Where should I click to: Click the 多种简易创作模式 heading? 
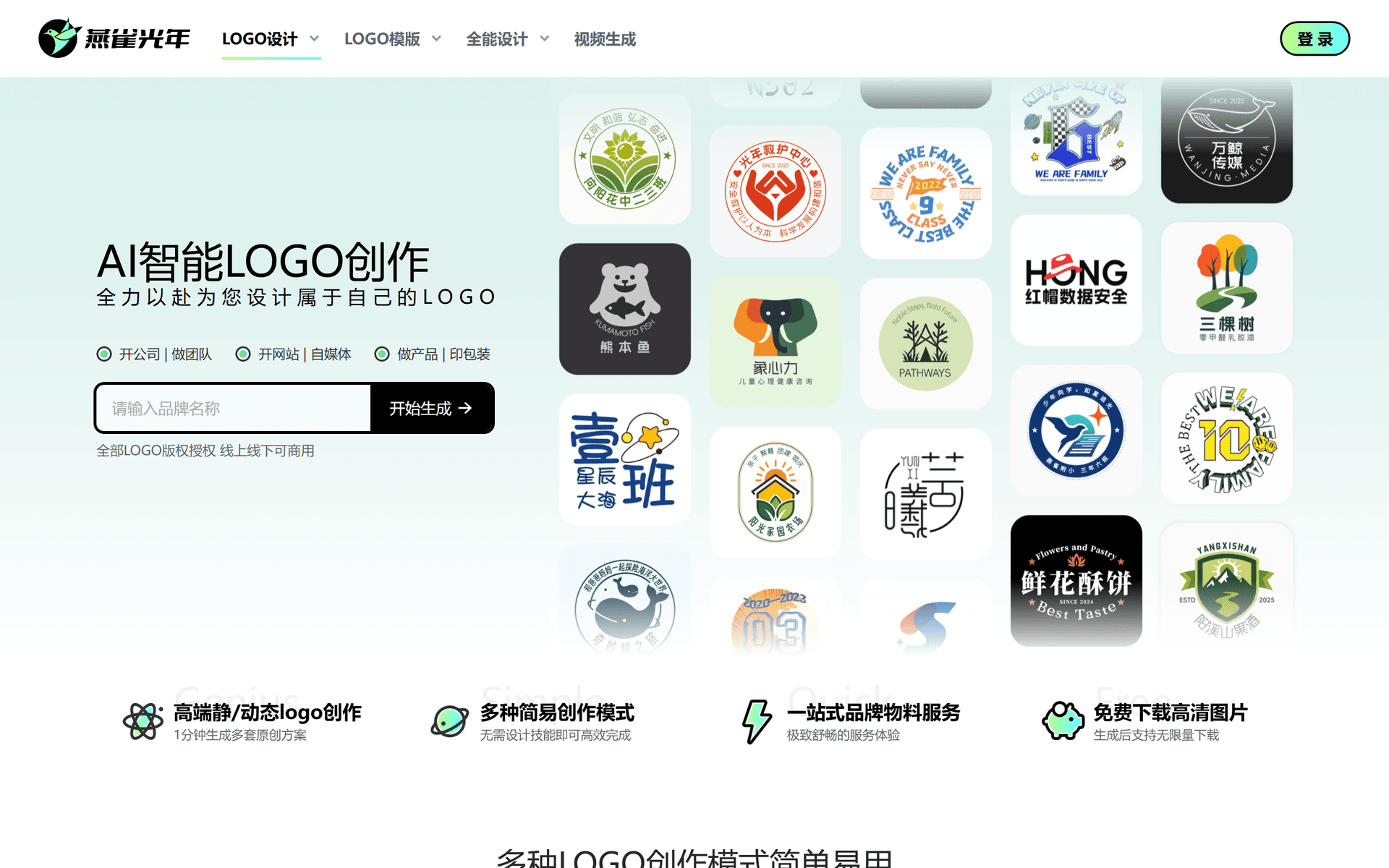pyautogui.click(x=557, y=712)
